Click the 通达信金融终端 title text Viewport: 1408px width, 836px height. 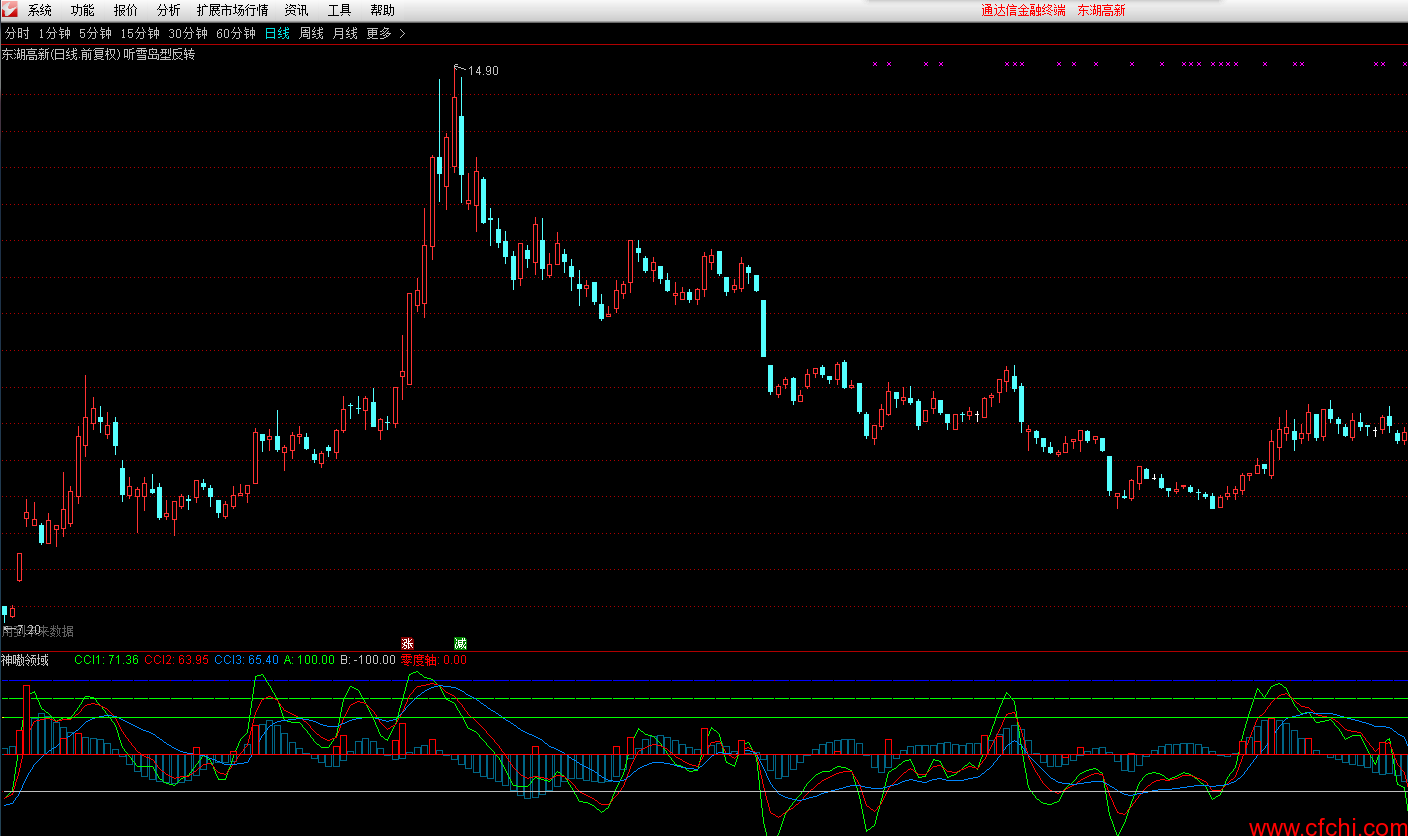click(1023, 11)
